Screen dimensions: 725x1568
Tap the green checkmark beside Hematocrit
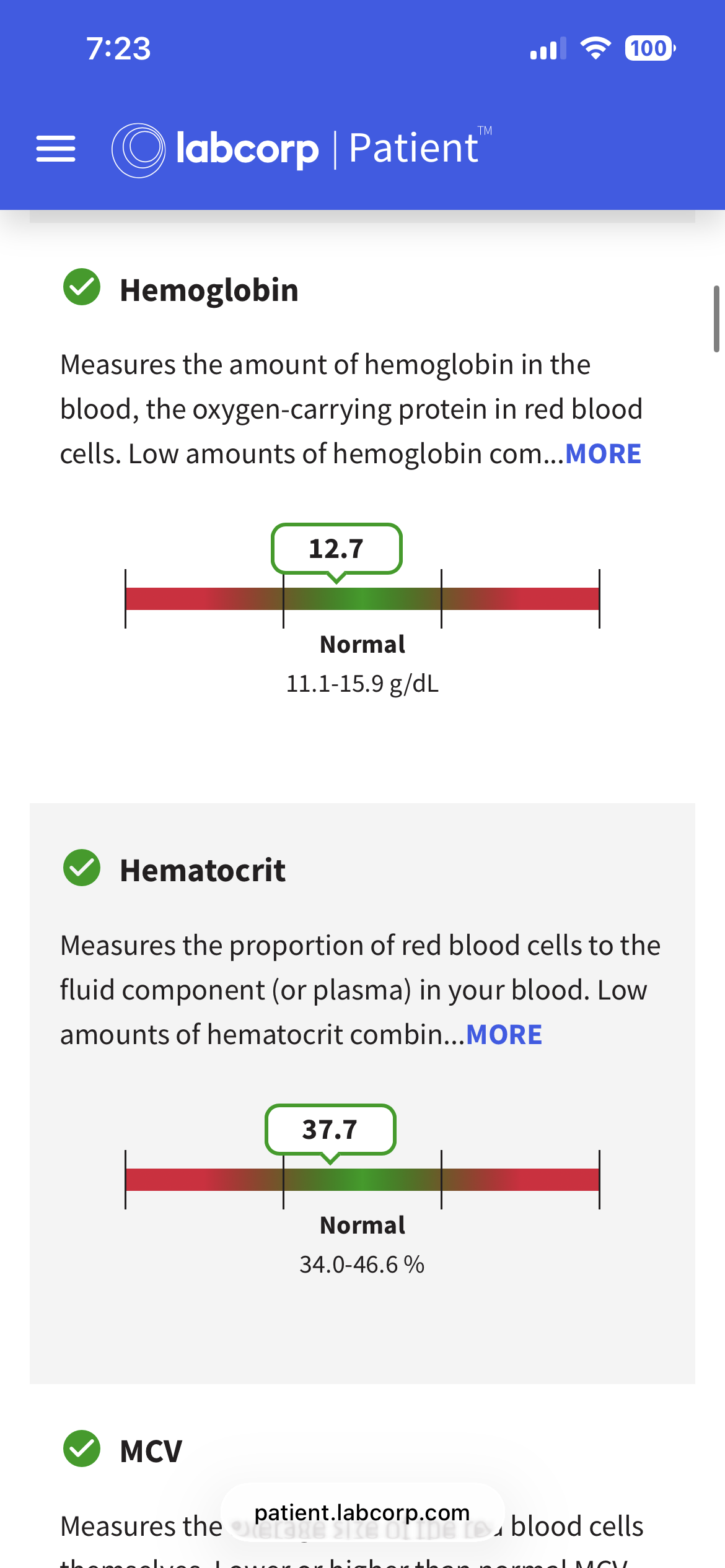point(82,868)
